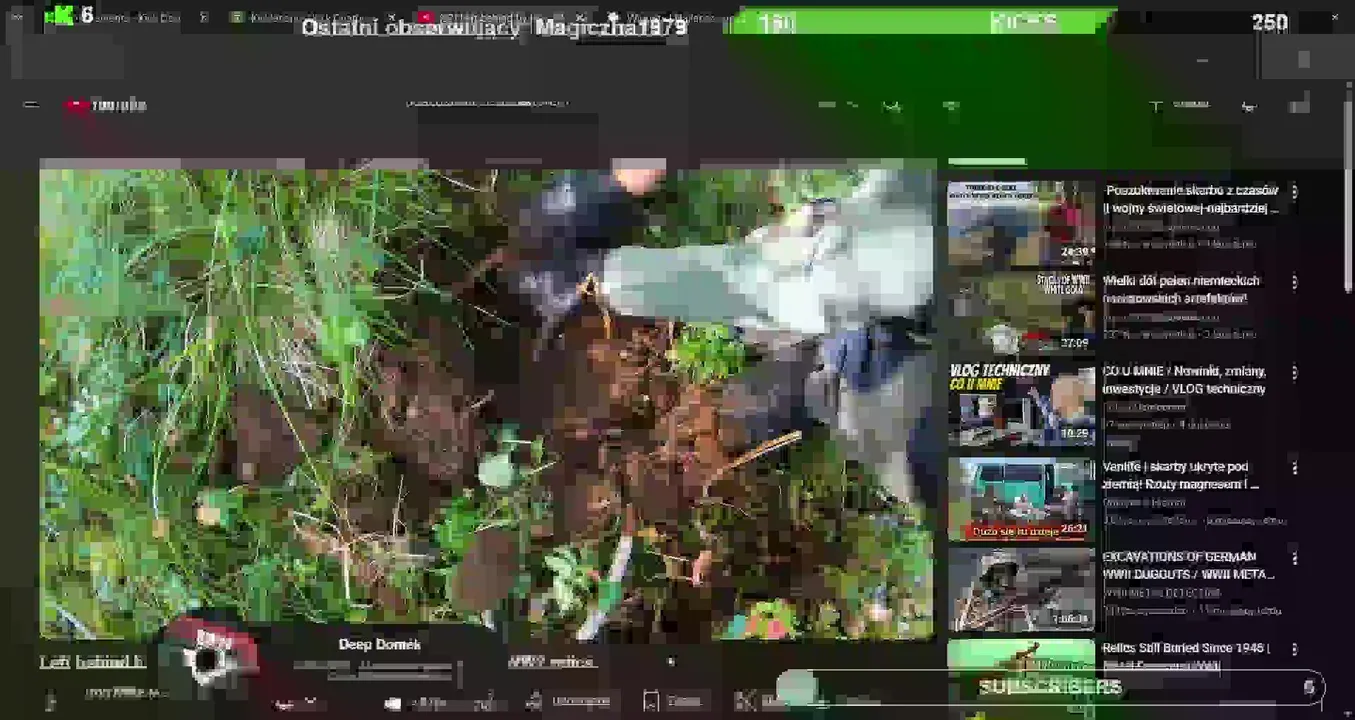Open options menu for 'EXCAVATIONS OF GERMAN' video
The image size is (1355, 720).
1294,558
